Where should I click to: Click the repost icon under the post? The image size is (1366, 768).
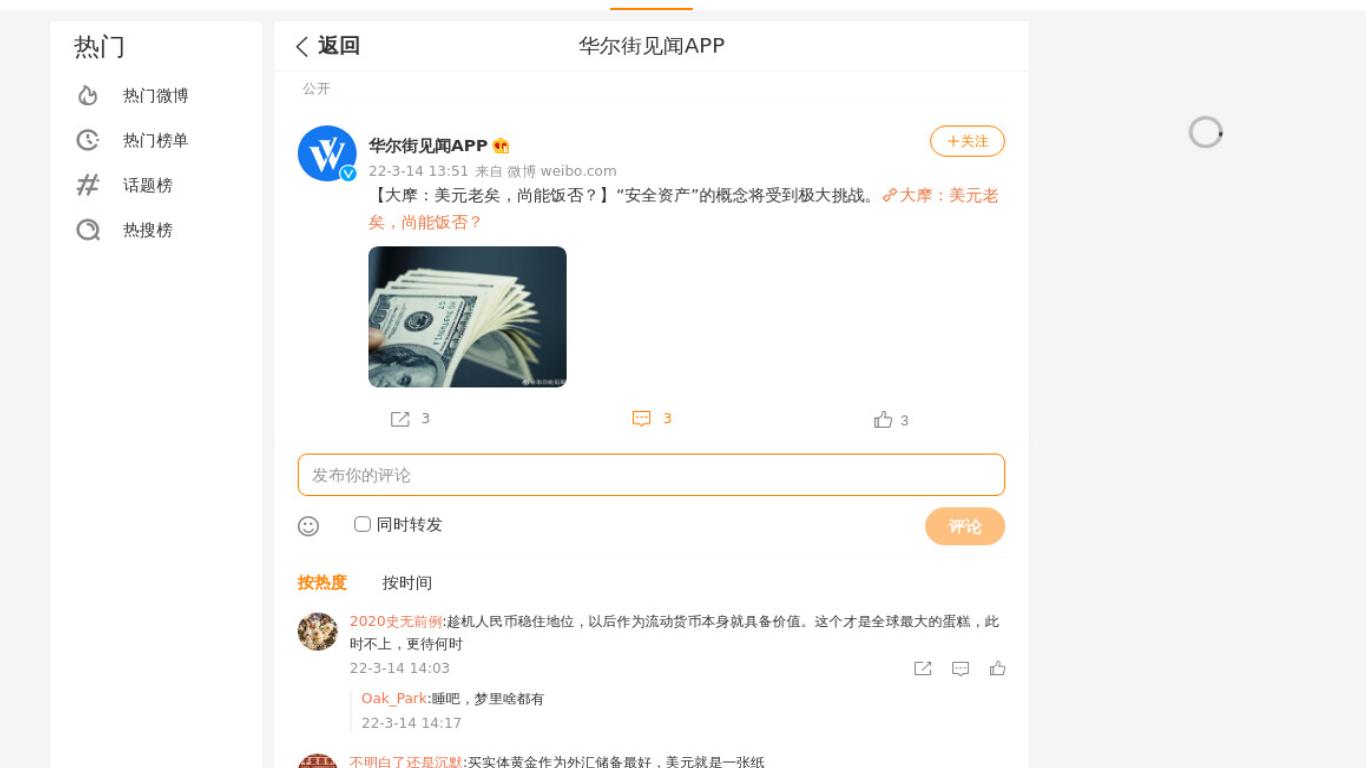(400, 419)
